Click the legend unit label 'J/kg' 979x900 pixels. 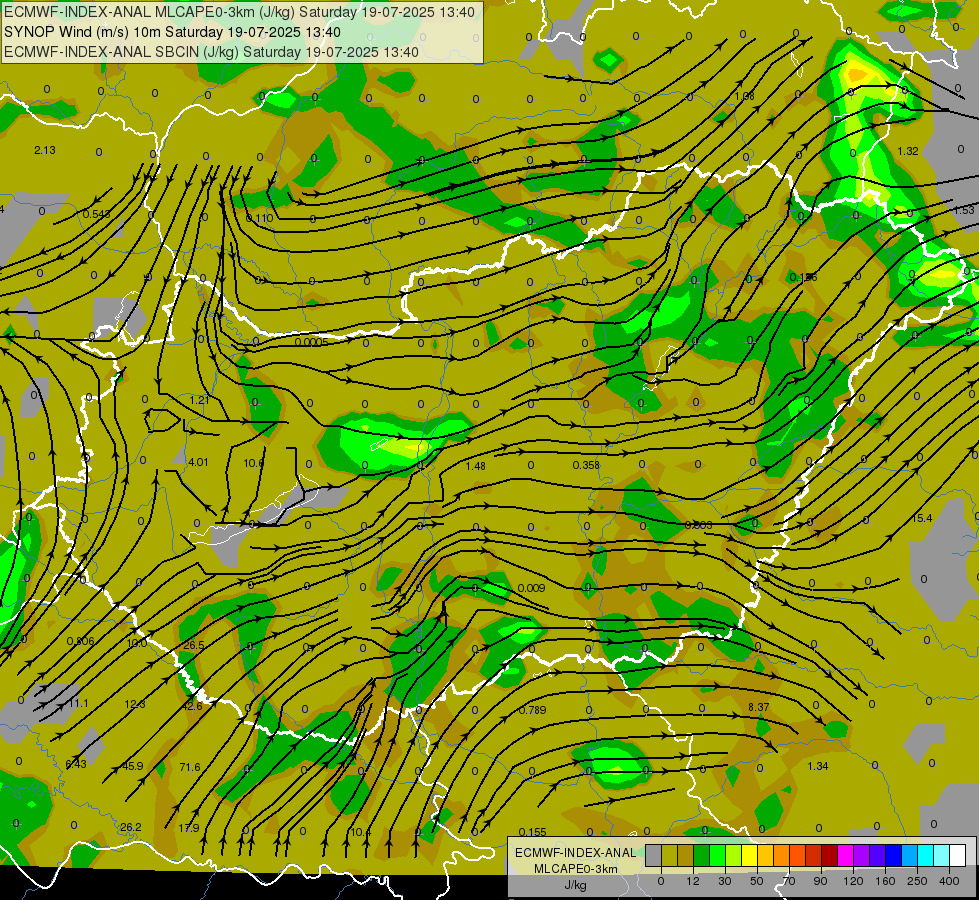pyautogui.click(x=575, y=885)
